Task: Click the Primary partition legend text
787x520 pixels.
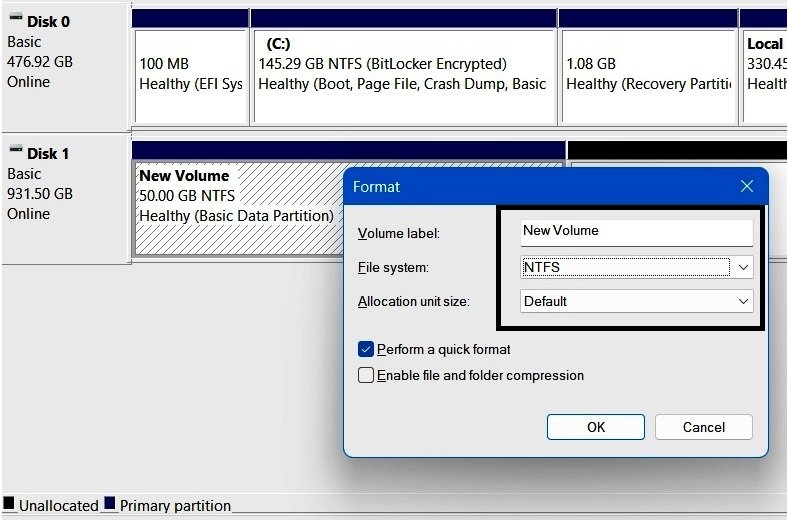Action: pyautogui.click(x=175, y=505)
